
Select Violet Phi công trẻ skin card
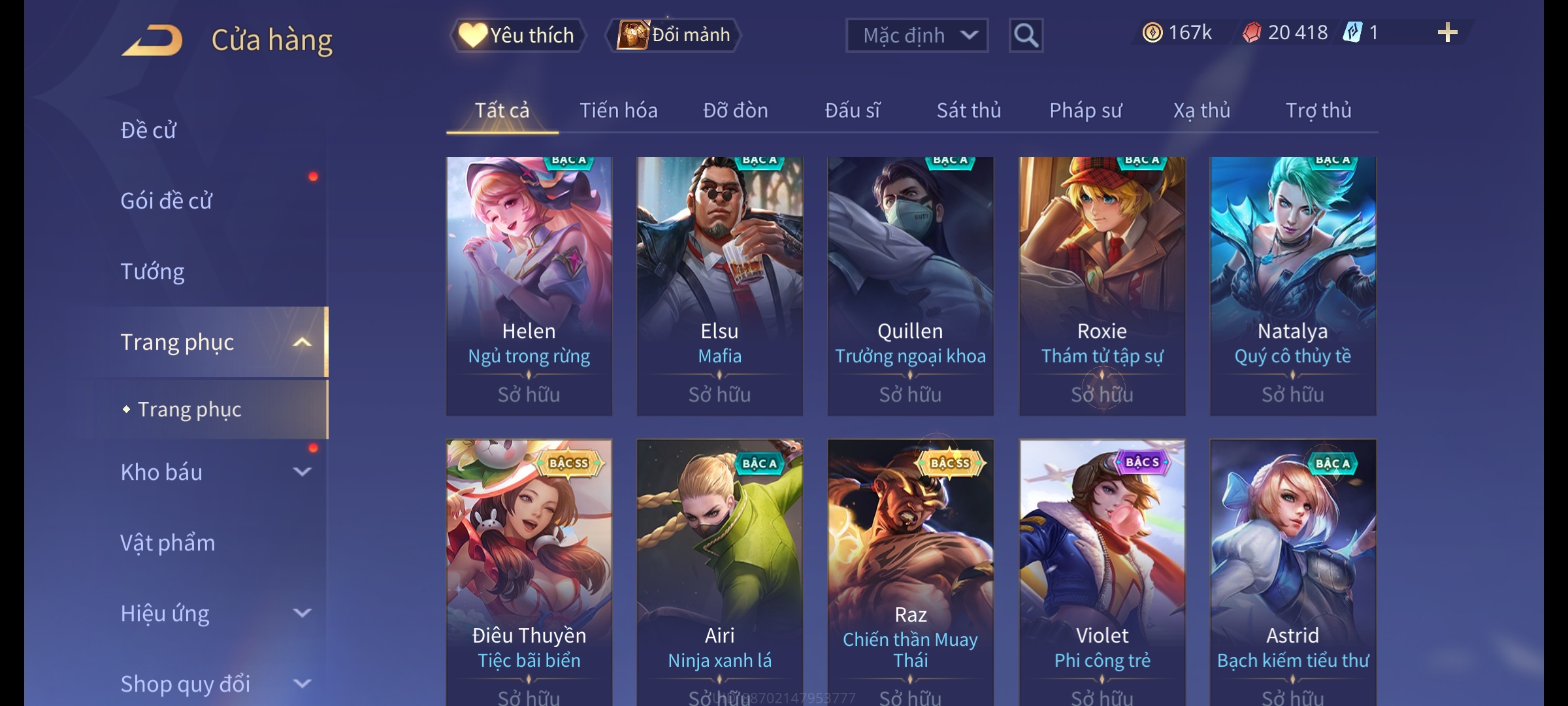pyautogui.click(x=1102, y=572)
